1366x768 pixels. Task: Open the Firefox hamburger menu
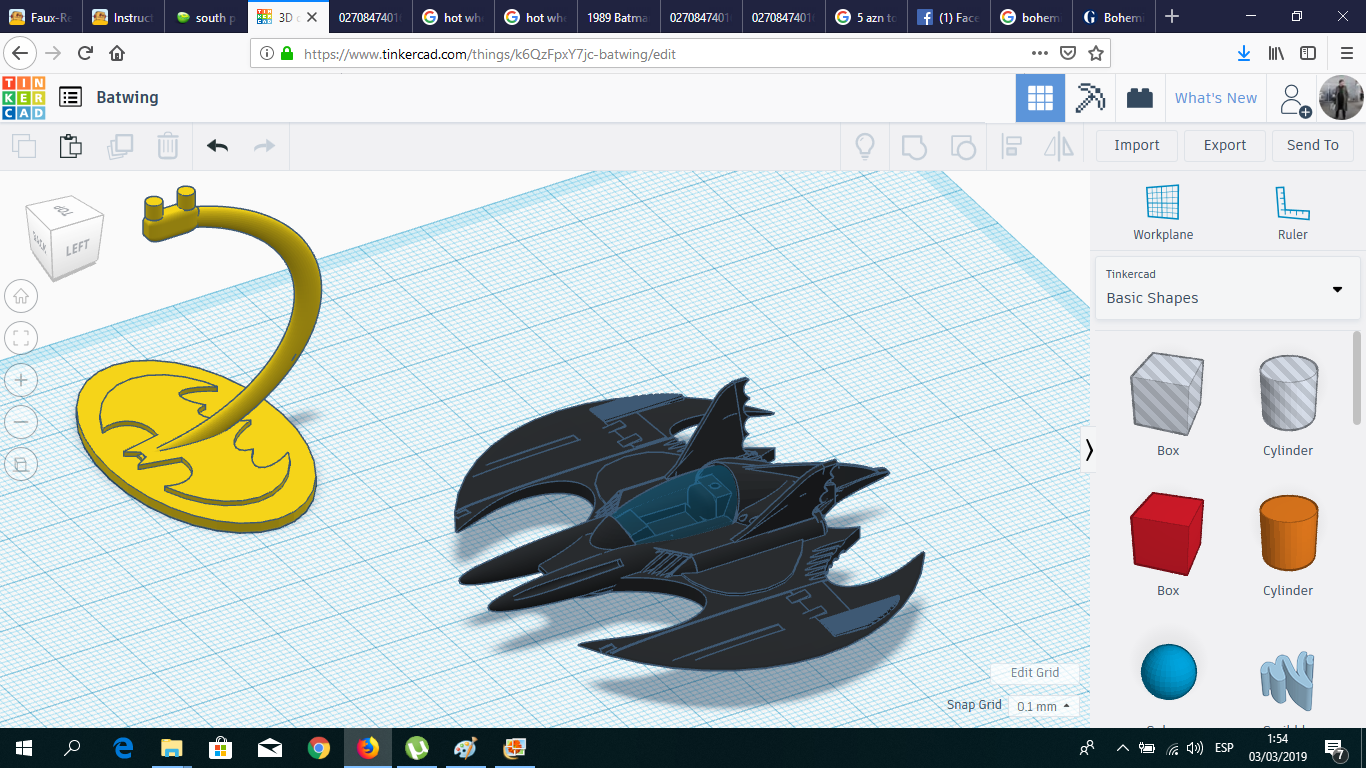[x=1346, y=53]
